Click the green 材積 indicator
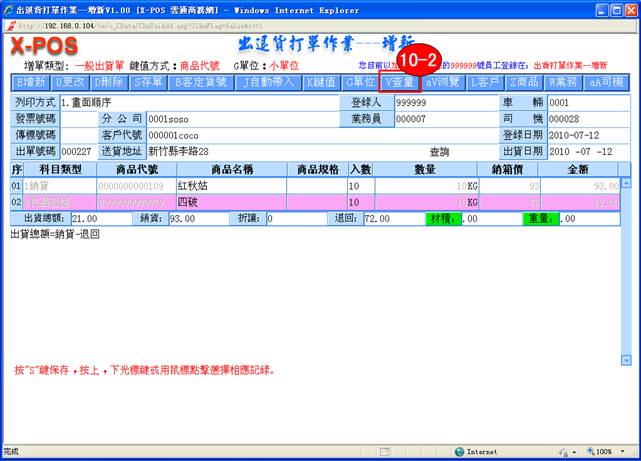The width and height of the screenshot is (641, 461). coord(441,219)
